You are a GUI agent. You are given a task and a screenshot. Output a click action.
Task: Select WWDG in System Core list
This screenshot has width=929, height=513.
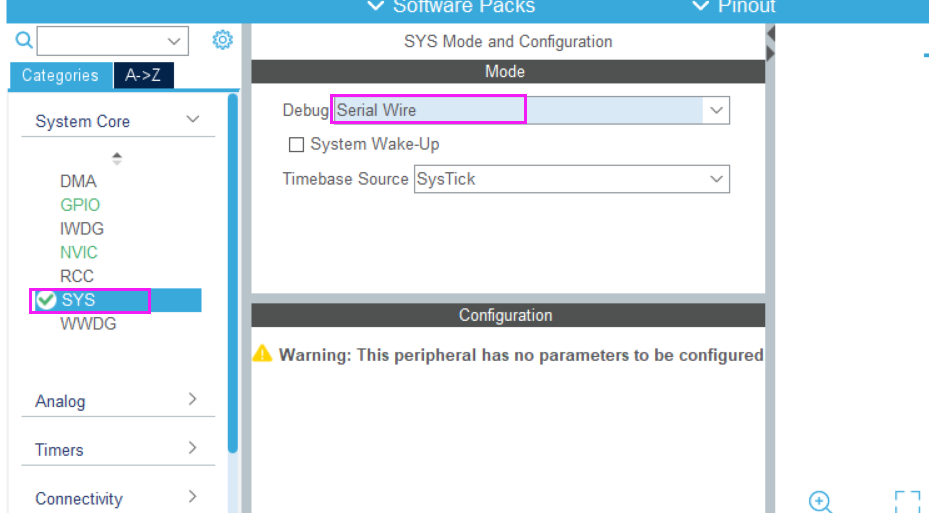coord(88,324)
